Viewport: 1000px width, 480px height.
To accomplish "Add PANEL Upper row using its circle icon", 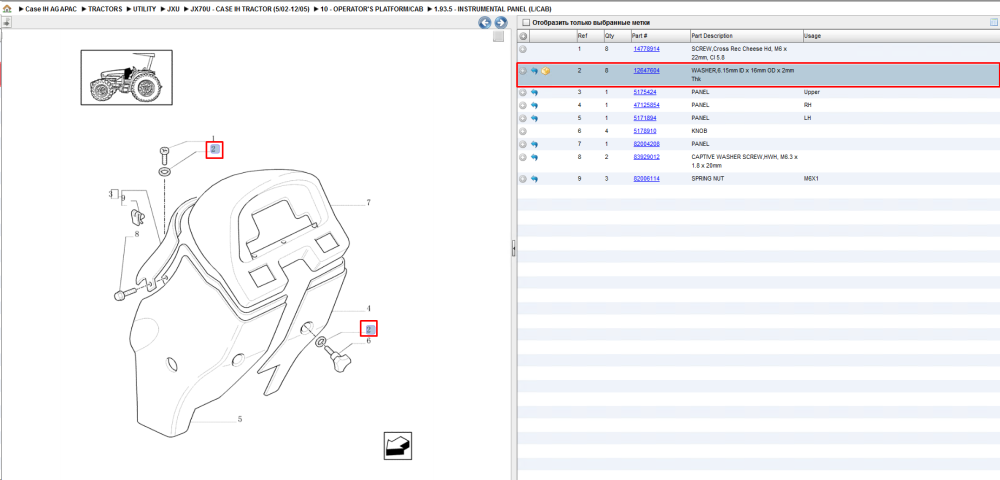I will [523, 92].
